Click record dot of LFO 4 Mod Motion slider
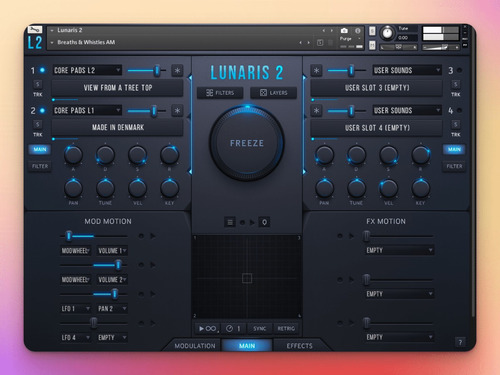500x375 pixels. [x=141, y=323]
